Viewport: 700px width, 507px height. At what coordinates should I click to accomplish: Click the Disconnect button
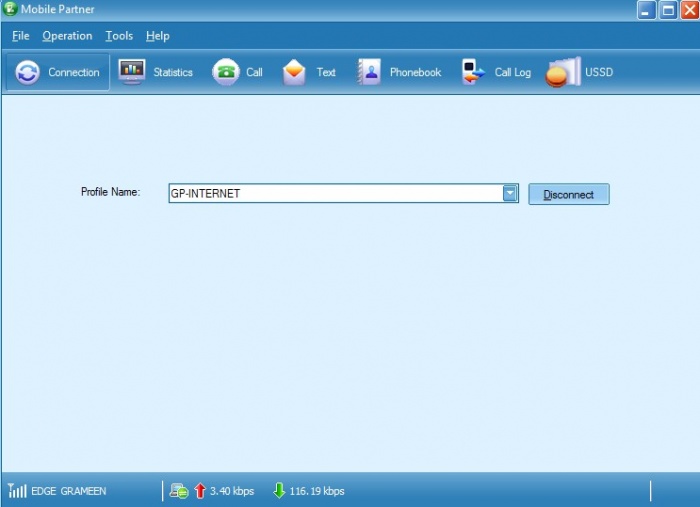569,194
